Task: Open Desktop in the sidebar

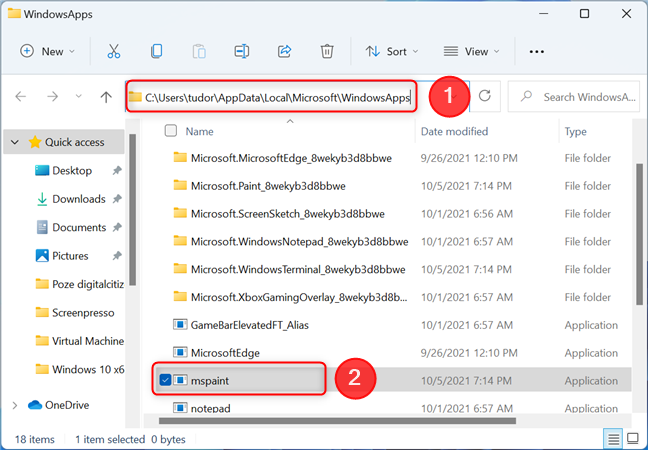Action: [72, 171]
